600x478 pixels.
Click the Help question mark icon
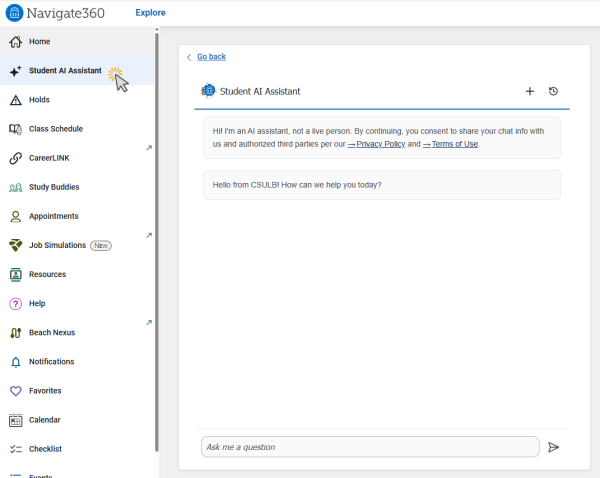(x=16, y=304)
